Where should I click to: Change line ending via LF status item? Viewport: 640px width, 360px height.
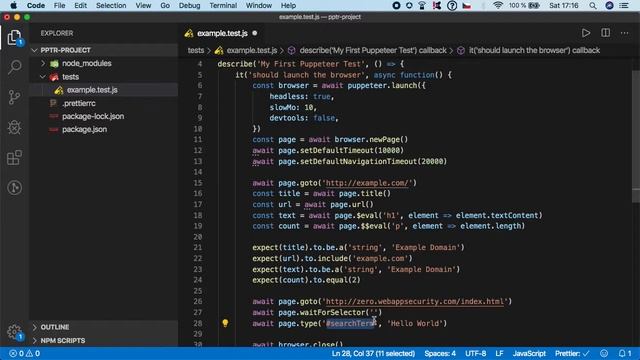(x=499, y=353)
